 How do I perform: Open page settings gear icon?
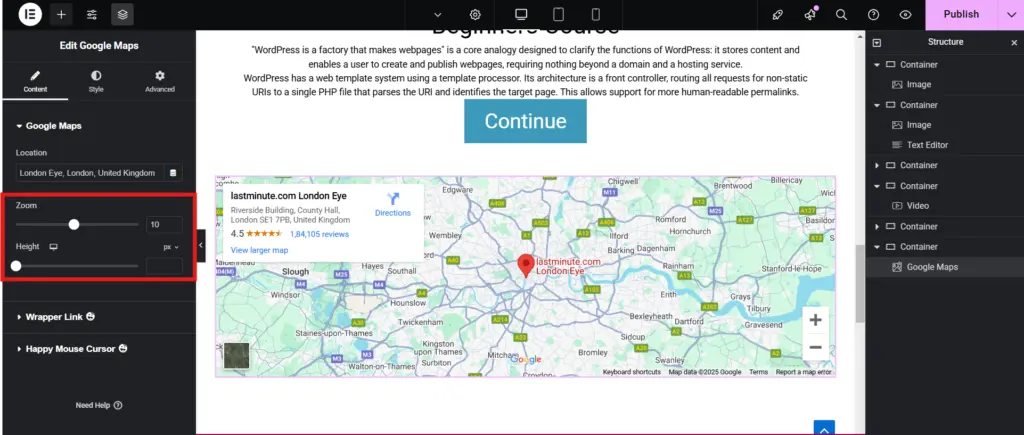click(475, 14)
